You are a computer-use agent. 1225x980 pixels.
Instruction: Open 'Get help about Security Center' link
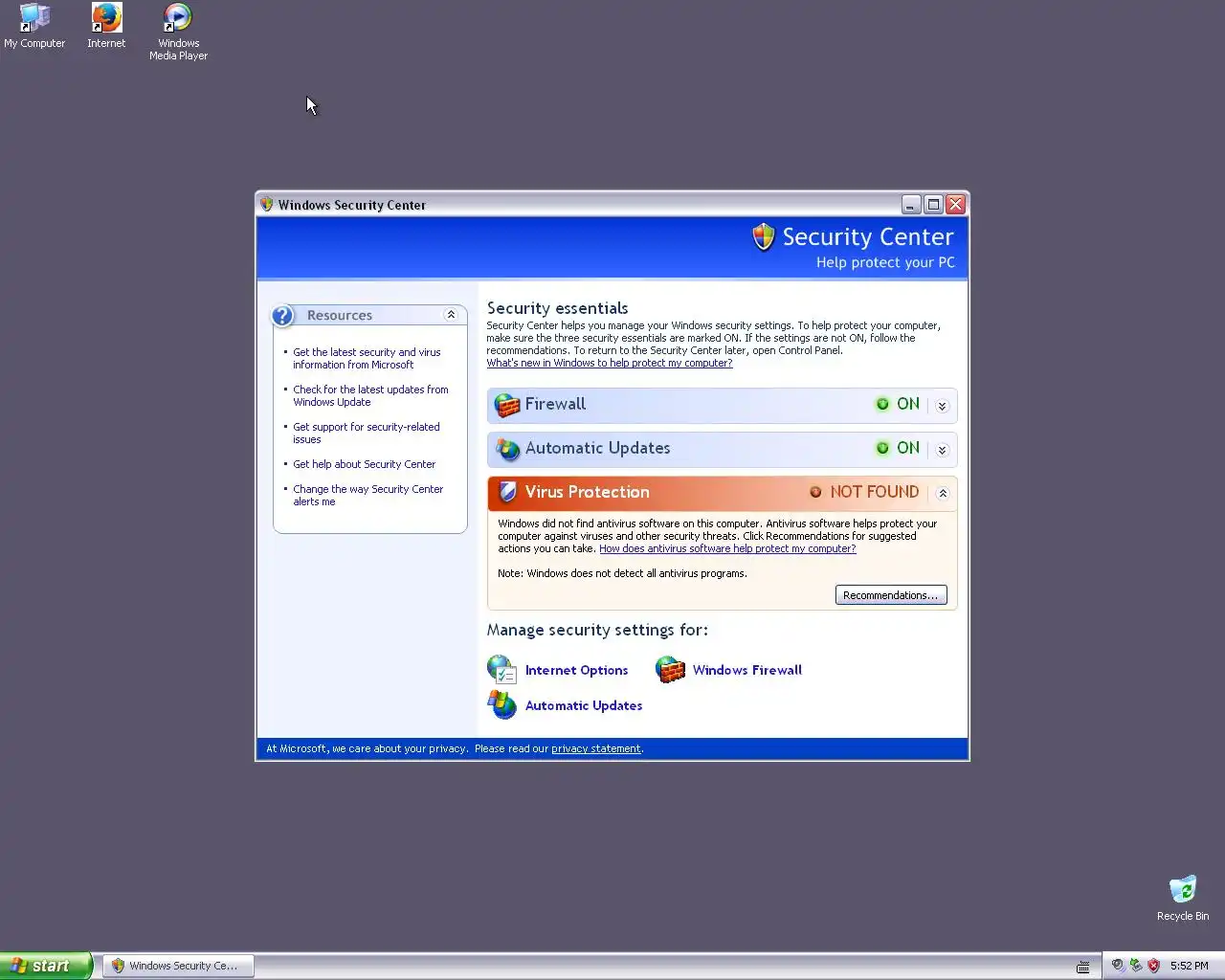coord(364,464)
